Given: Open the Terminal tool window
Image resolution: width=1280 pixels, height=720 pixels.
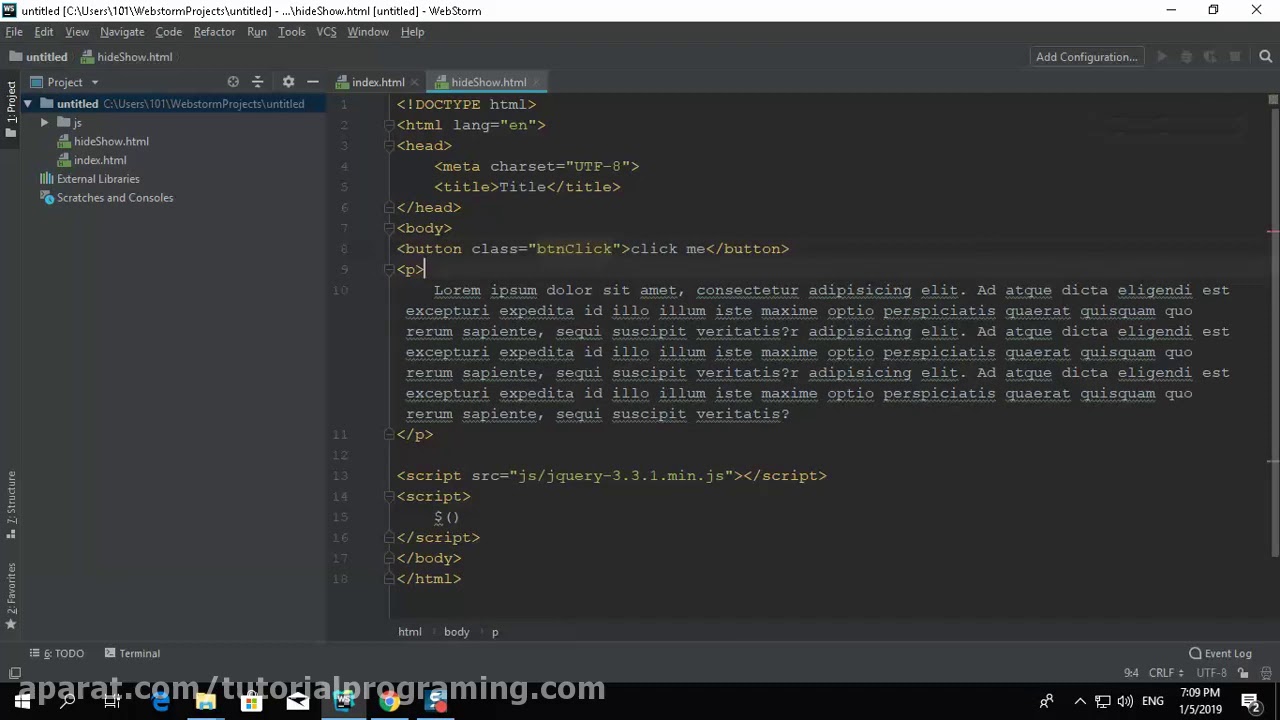Looking at the screenshot, I should [132, 653].
